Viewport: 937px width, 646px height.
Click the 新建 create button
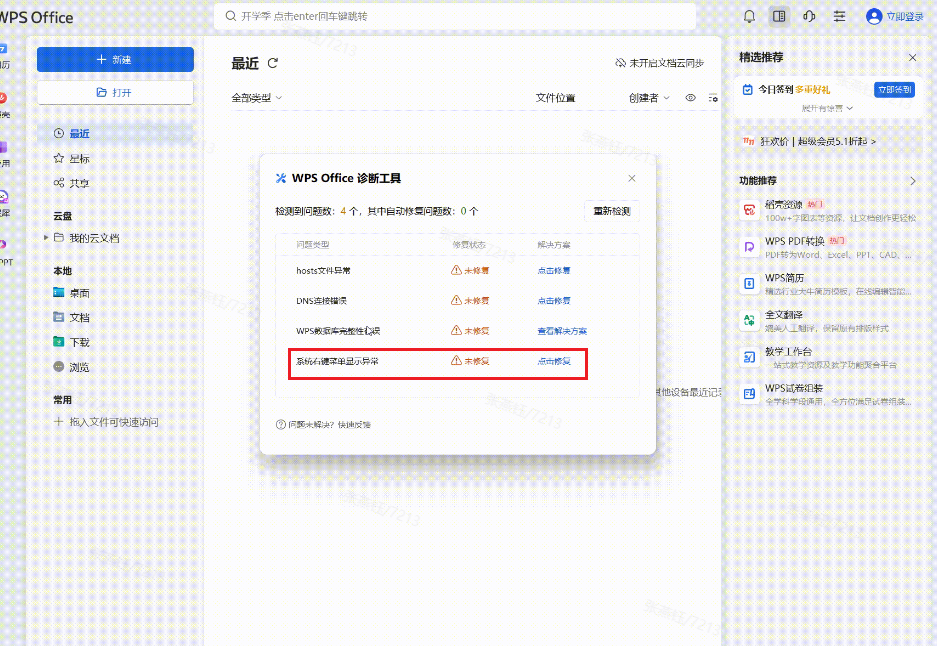[115, 59]
